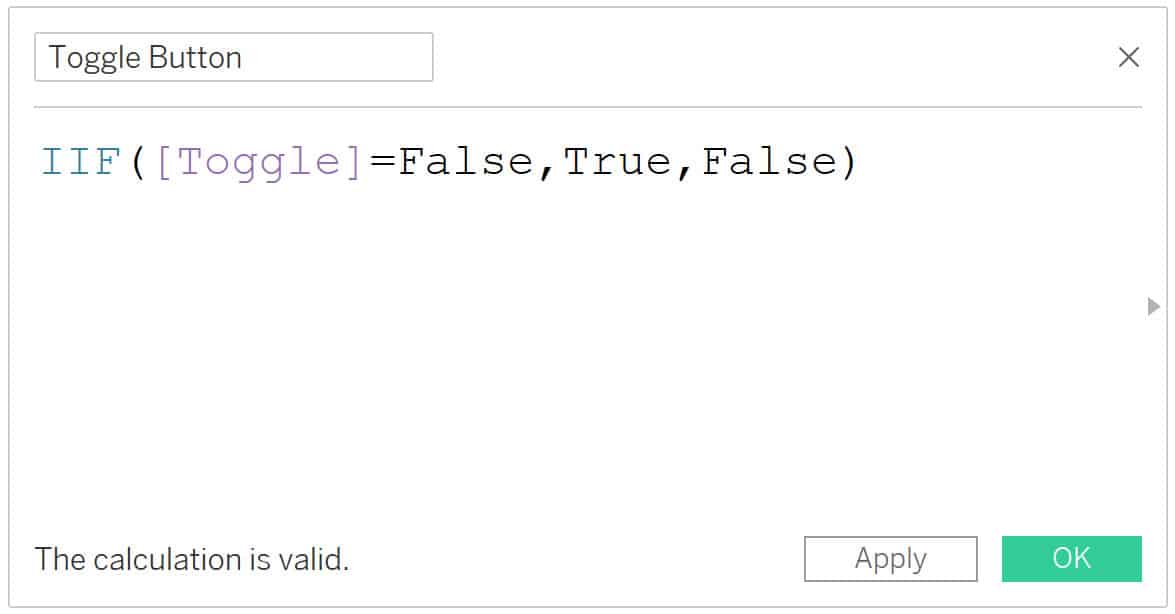
Task: Click the first False after the equals sign
Action: coord(465,162)
